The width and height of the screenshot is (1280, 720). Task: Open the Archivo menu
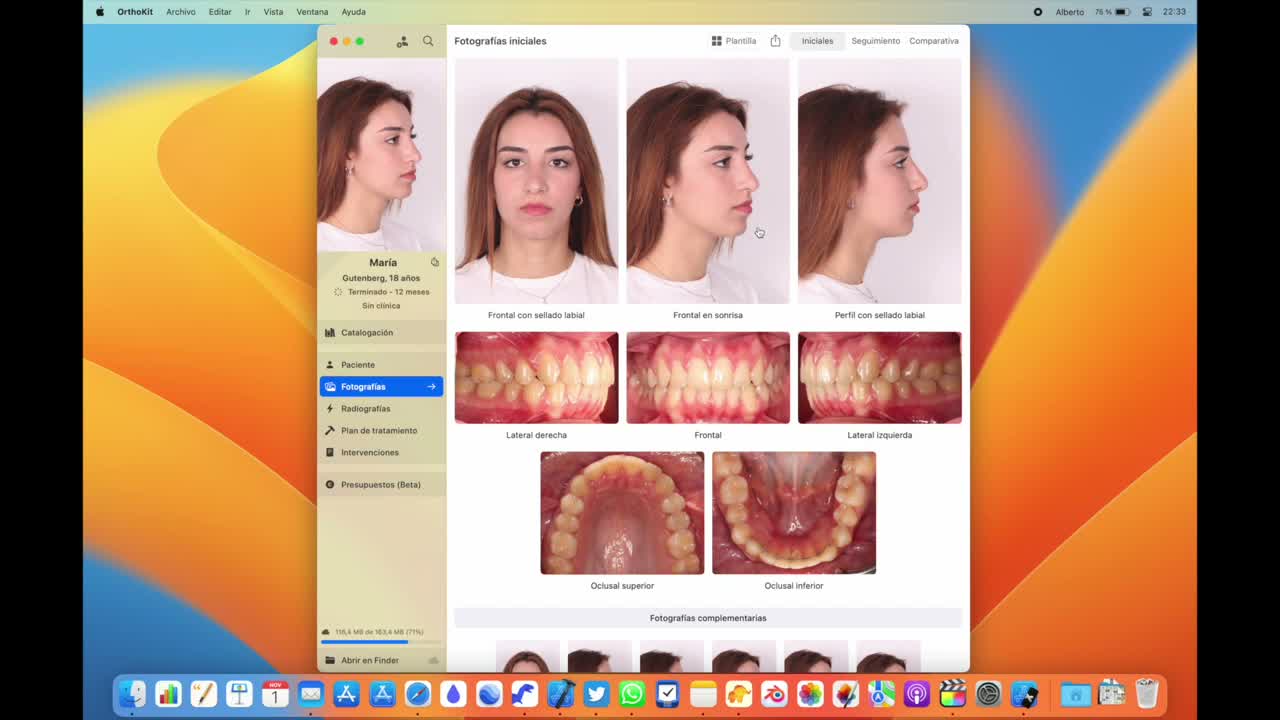coord(181,12)
